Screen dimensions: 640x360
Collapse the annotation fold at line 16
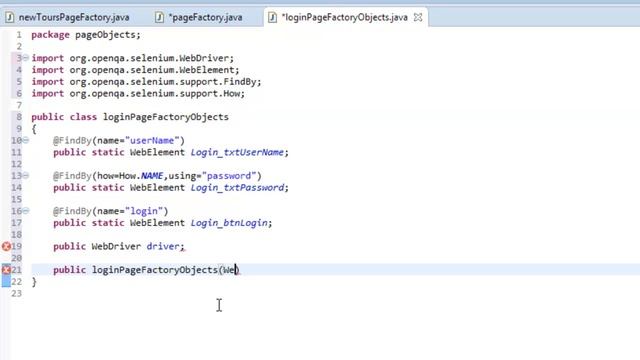(x=26, y=211)
